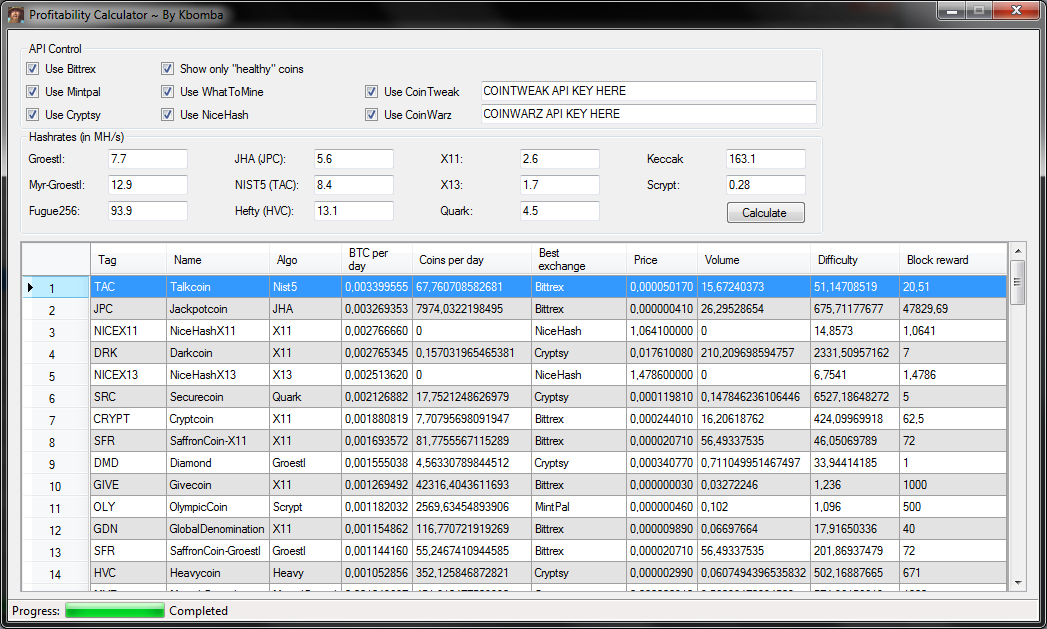Toggle the Use CoinTweak checkbox
The image size is (1047, 629).
click(371, 91)
